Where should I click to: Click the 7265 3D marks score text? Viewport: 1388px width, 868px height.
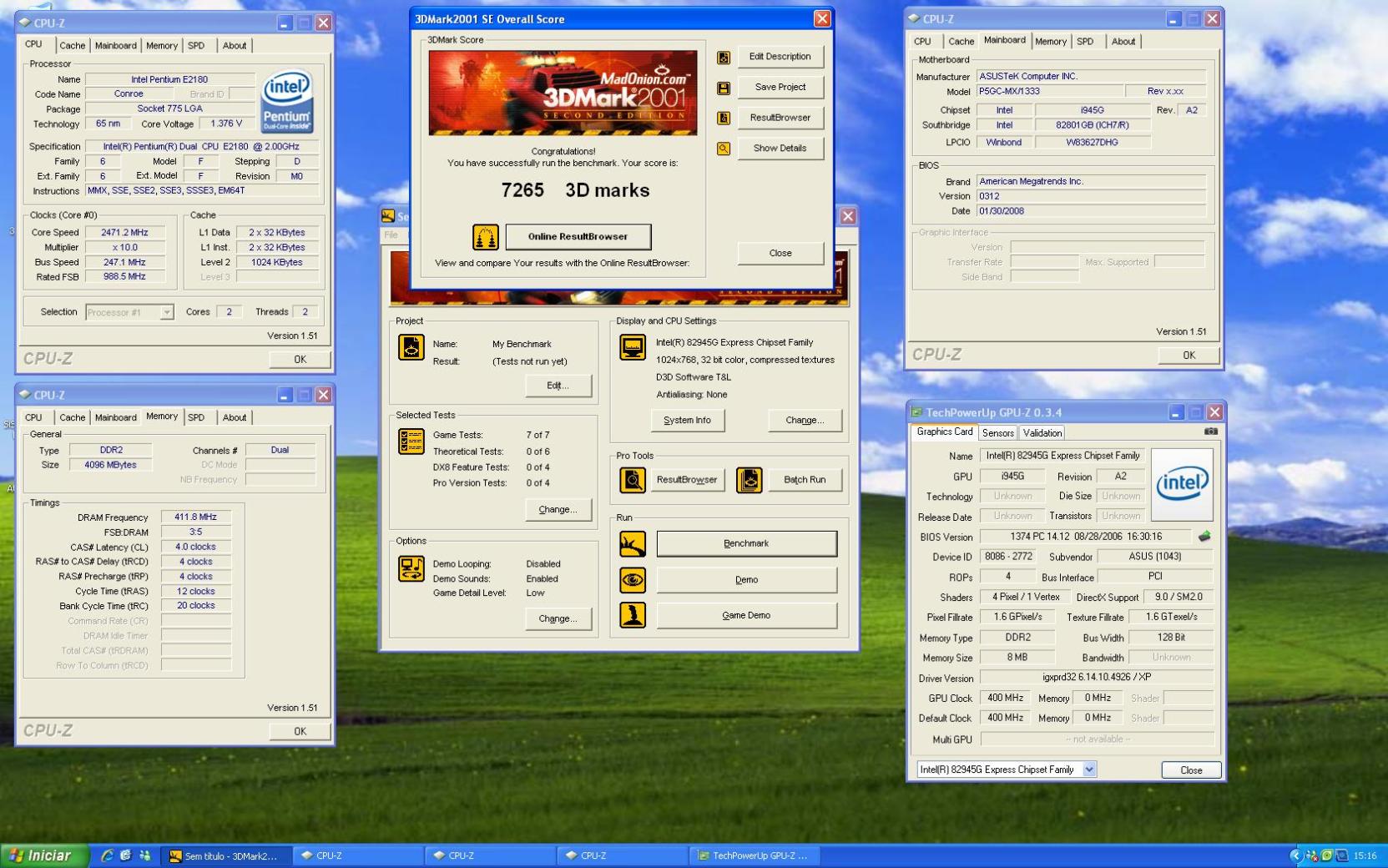[575, 190]
